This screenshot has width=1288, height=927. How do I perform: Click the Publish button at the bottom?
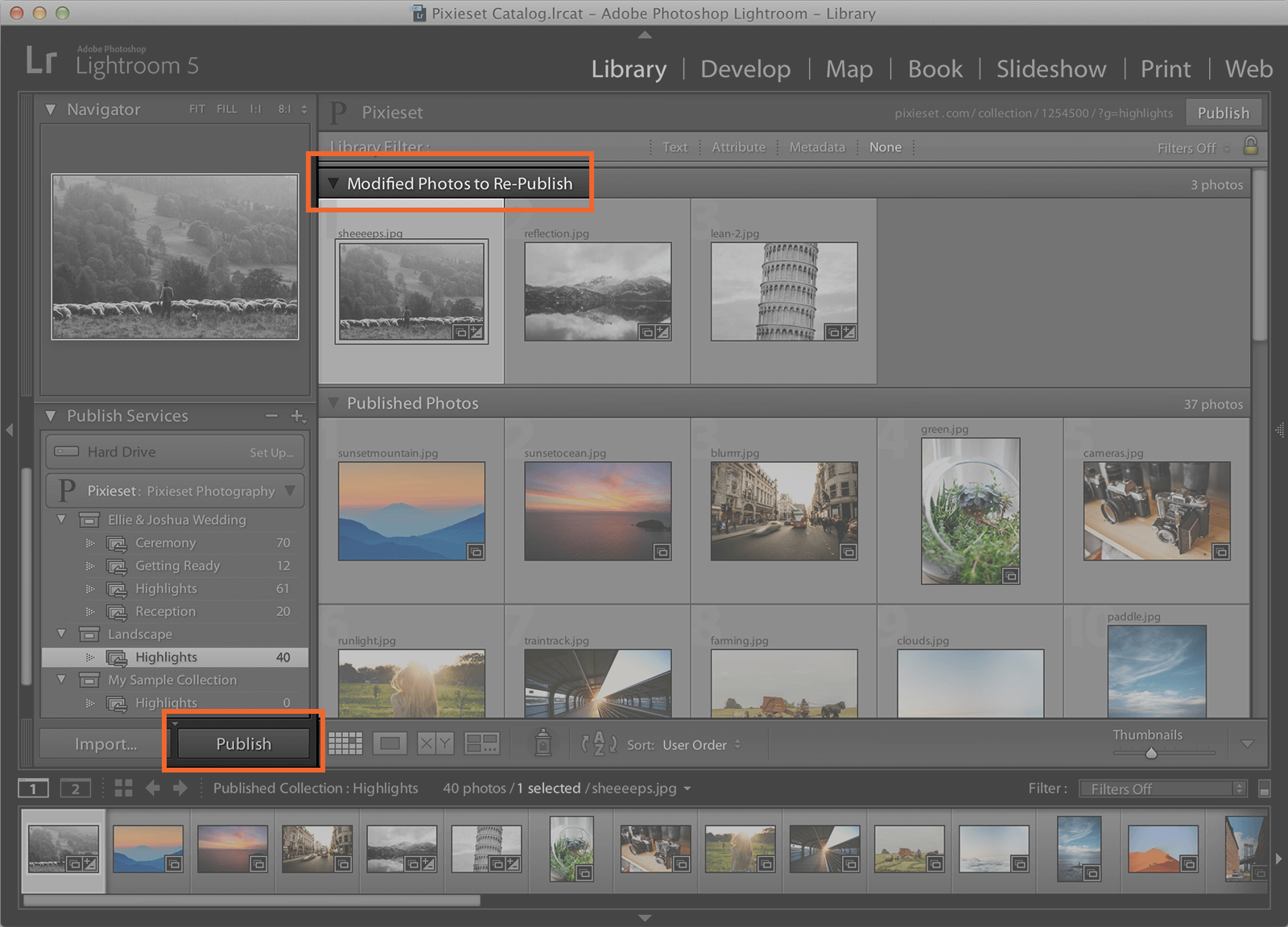tap(242, 744)
